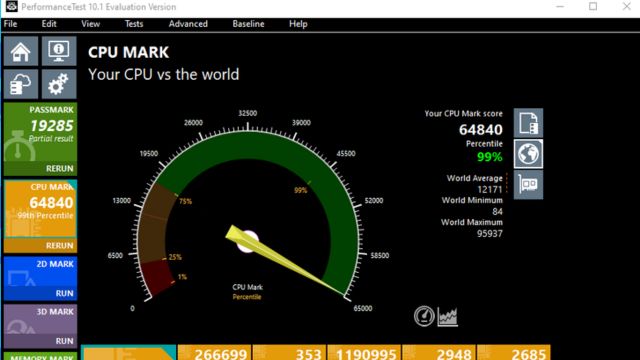Image resolution: width=640 pixels, height=360 pixels.
Task: Click the 65000 gauge scale label
Action: click(x=362, y=308)
